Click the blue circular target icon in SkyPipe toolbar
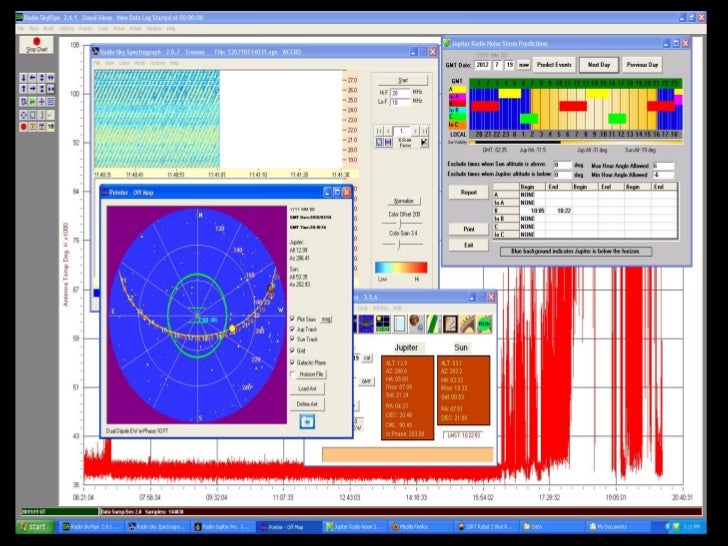The width and height of the screenshot is (728, 546). [x=23, y=114]
